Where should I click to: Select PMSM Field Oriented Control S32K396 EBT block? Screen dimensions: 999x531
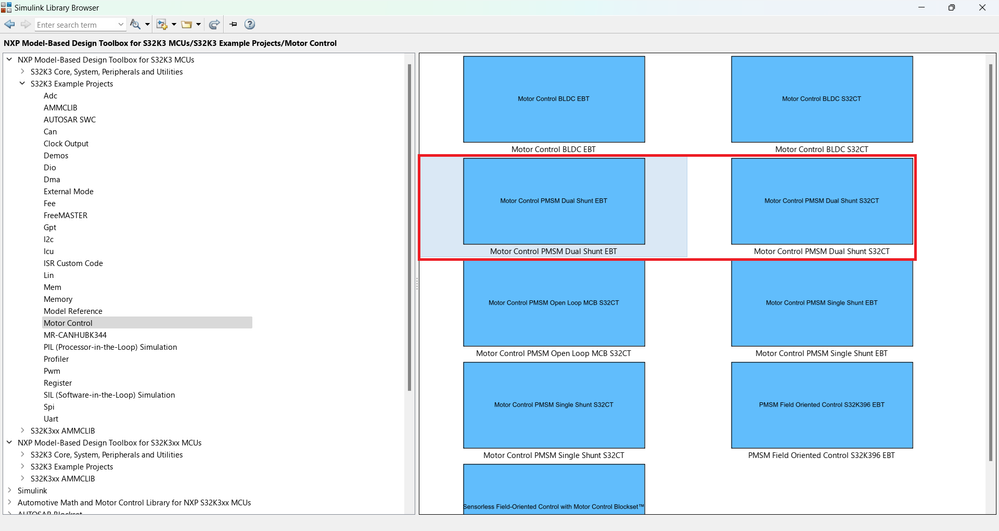tap(822, 405)
